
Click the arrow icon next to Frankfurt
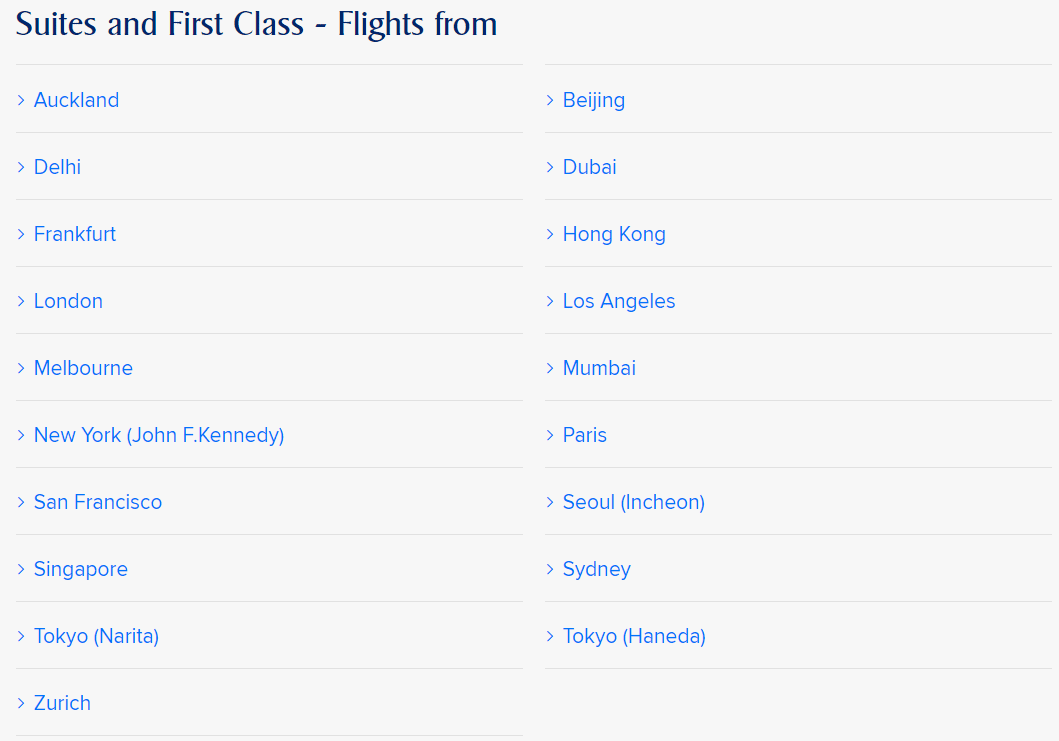pyautogui.click(x=21, y=234)
